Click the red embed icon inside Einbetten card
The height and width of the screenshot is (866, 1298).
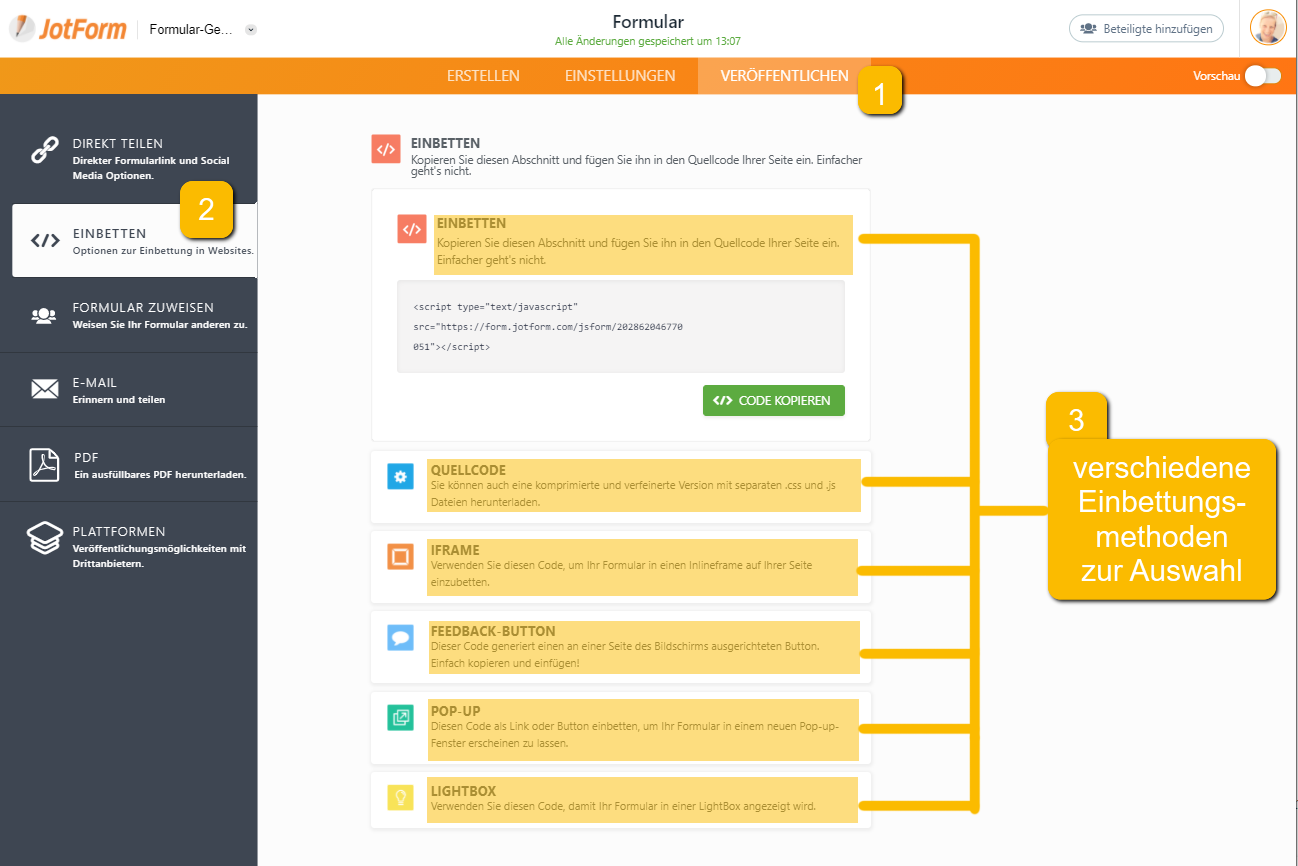pos(411,229)
